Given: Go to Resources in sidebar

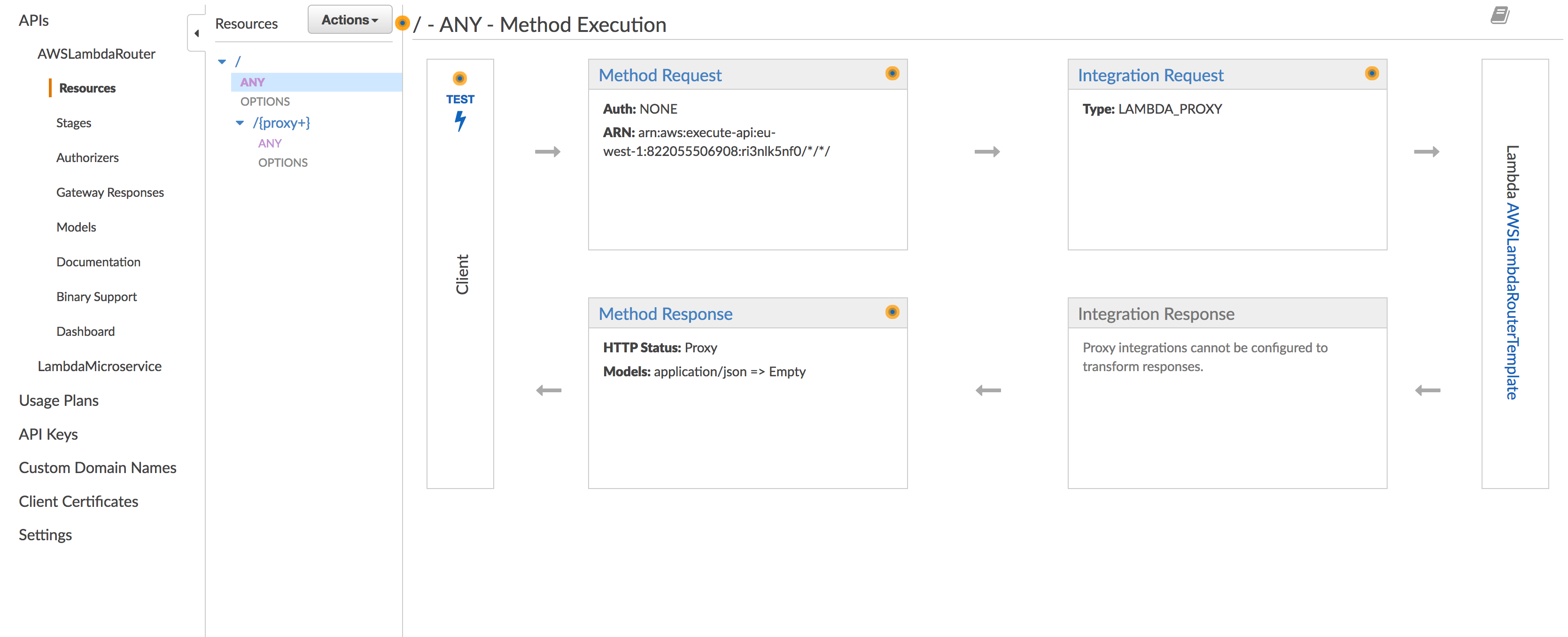Looking at the screenshot, I should pyautogui.click(x=87, y=88).
